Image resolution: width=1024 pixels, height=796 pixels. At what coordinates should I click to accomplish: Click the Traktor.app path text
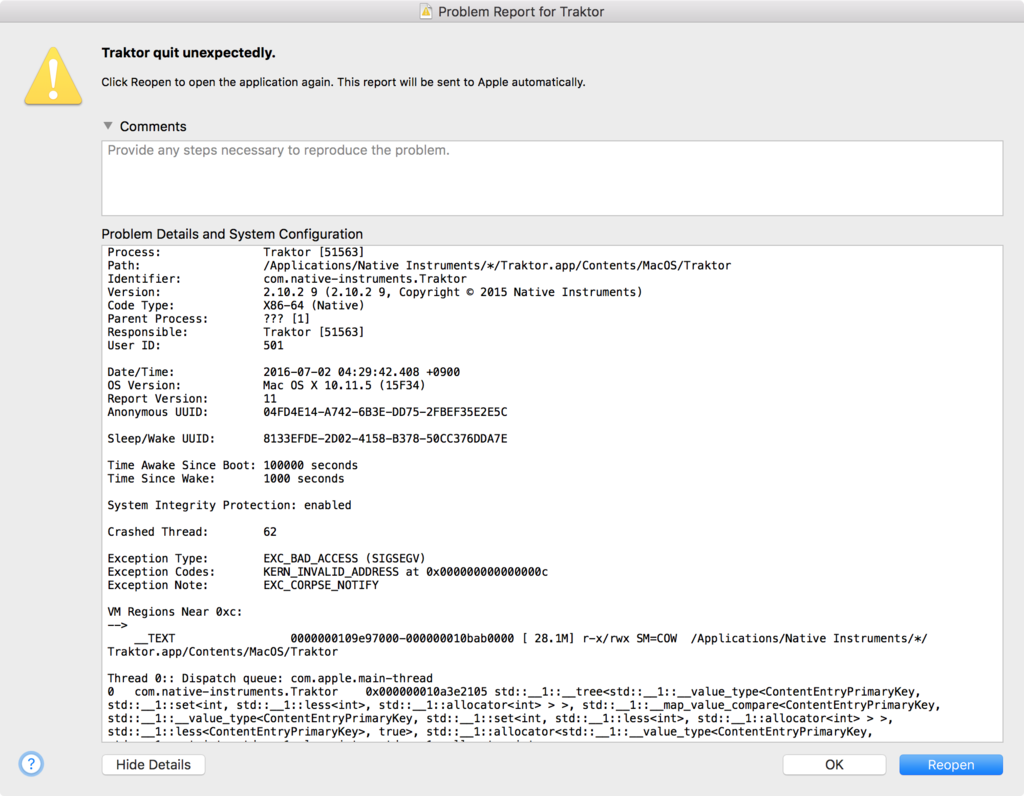497,266
